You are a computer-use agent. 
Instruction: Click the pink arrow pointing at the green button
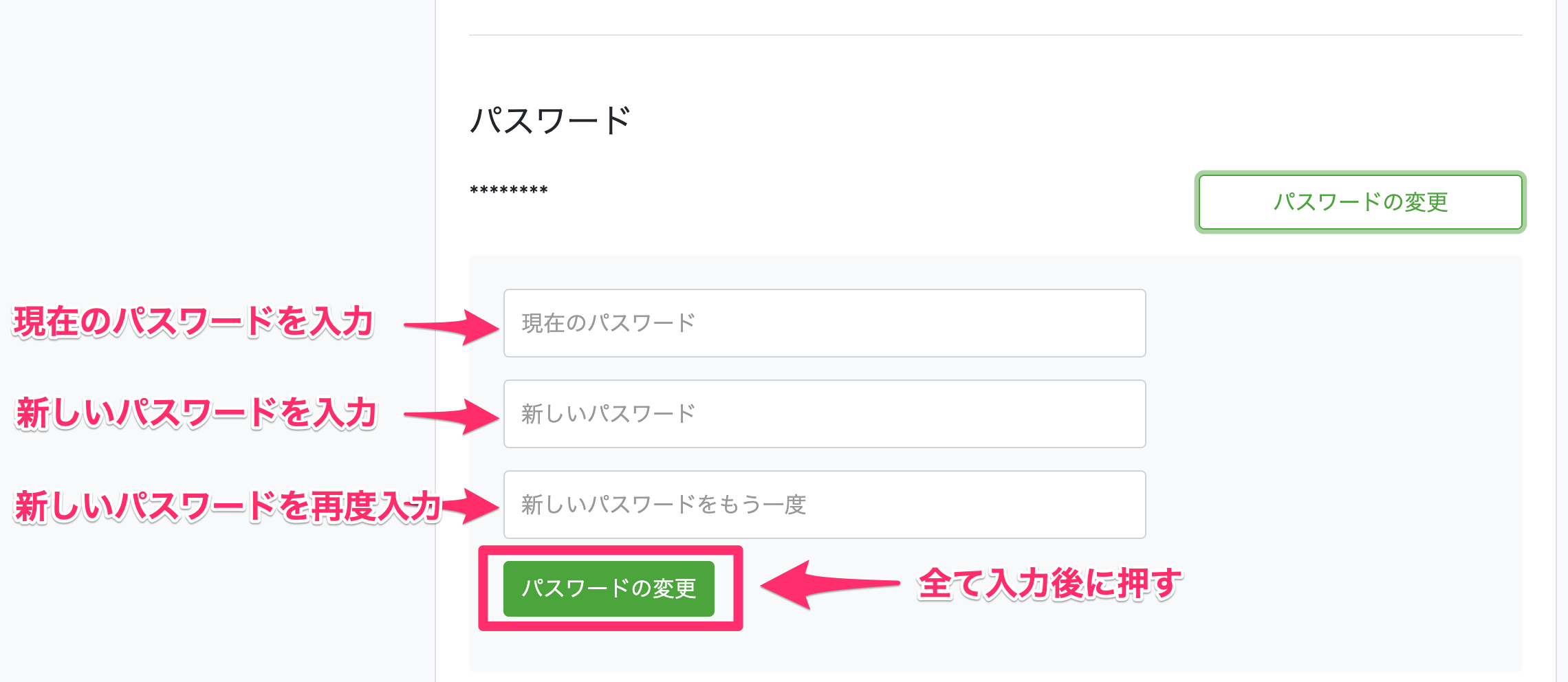[x=825, y=584]
